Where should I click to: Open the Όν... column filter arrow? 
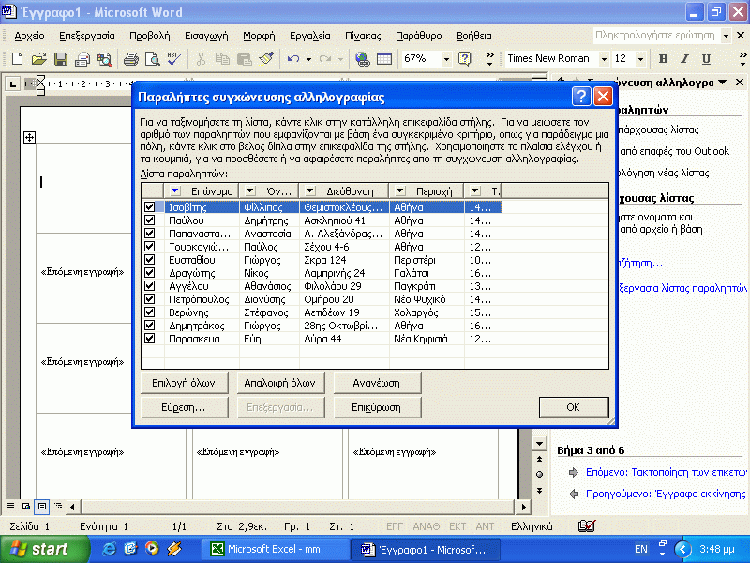click(x=250, y=191)
